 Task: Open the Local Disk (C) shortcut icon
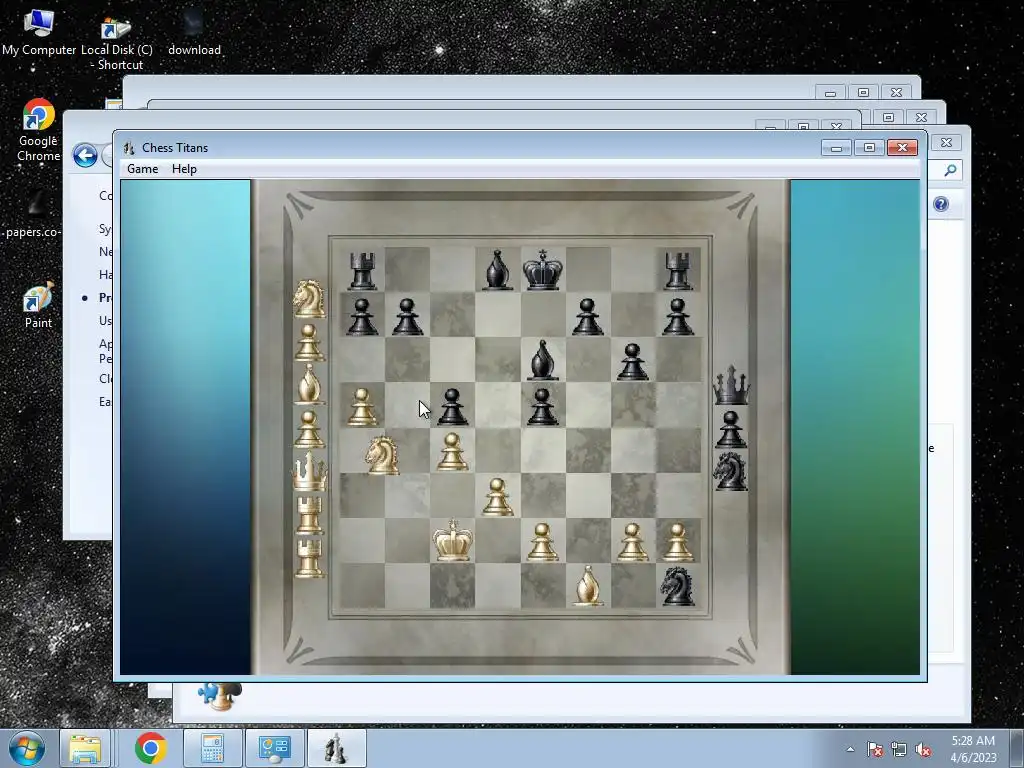tap(117, 42)
